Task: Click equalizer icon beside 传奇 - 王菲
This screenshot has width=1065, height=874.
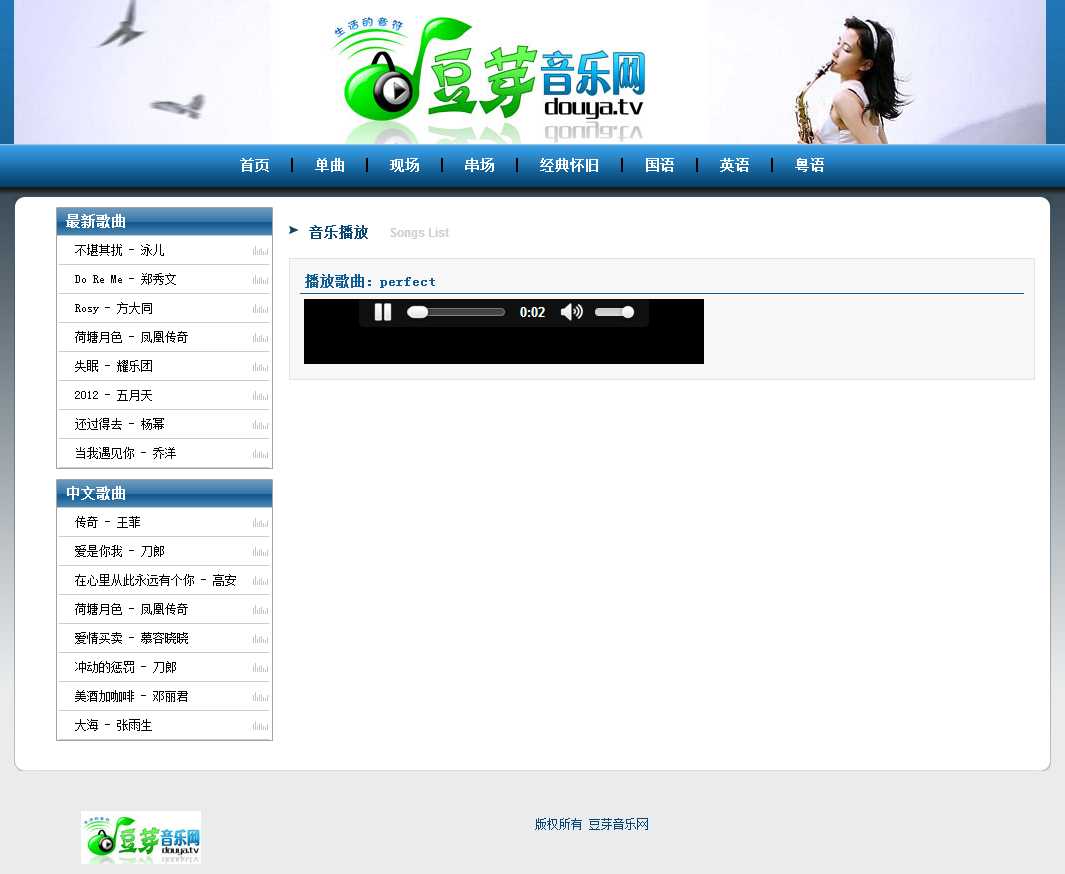Action: coord(260,523)
